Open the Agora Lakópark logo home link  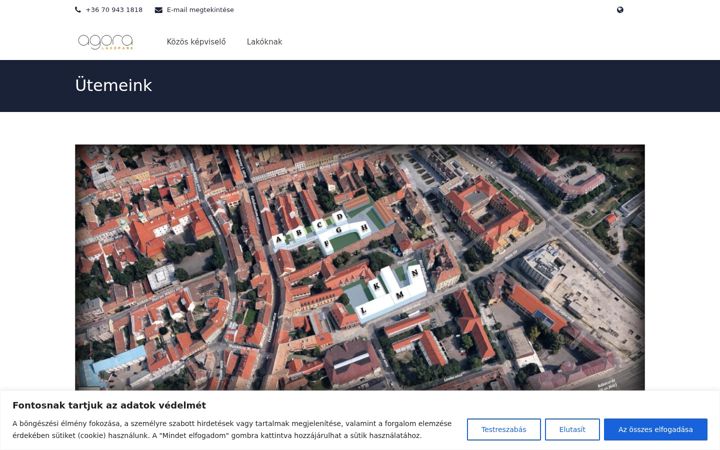pos(105,42)
